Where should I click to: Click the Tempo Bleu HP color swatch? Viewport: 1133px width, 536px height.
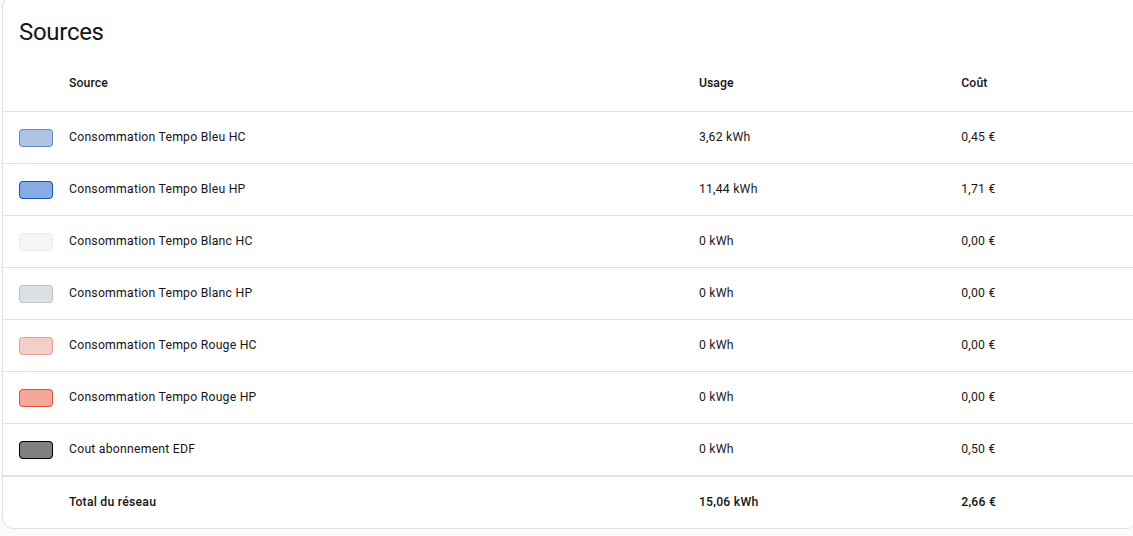[36, 190]
